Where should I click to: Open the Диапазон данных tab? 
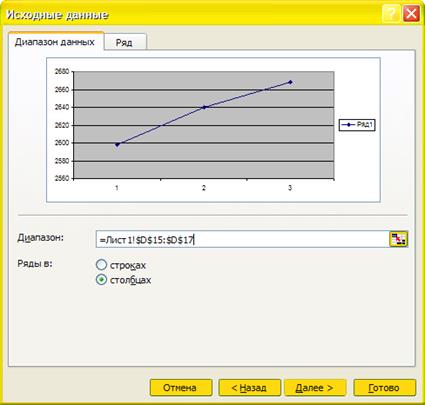pyautogui.click(x=56, y=42)
